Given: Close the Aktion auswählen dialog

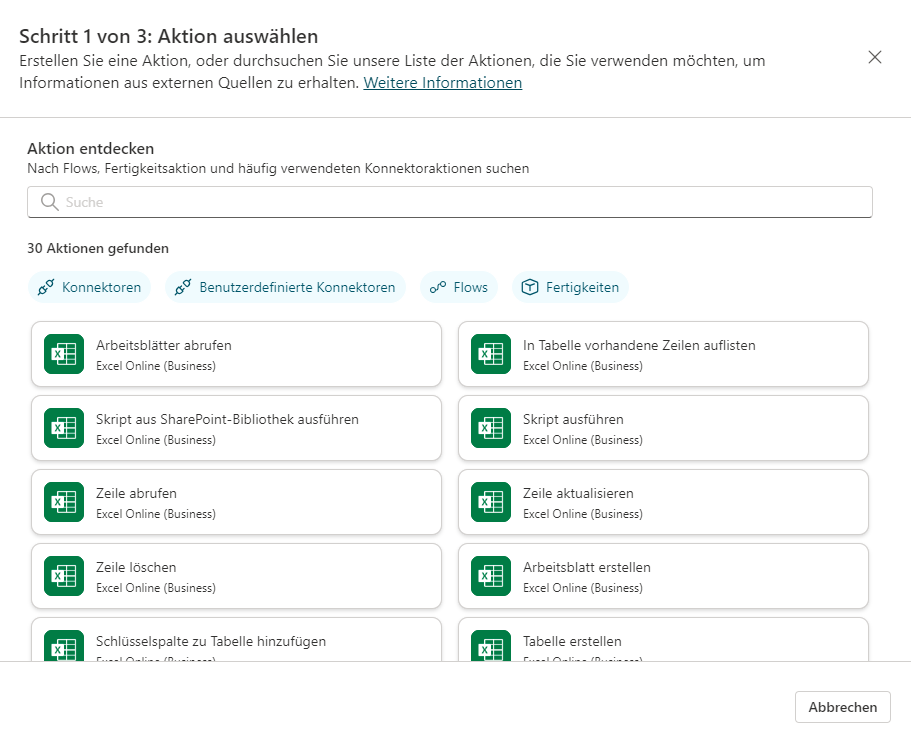Looking at the screenshot, I should click(875, 57).
